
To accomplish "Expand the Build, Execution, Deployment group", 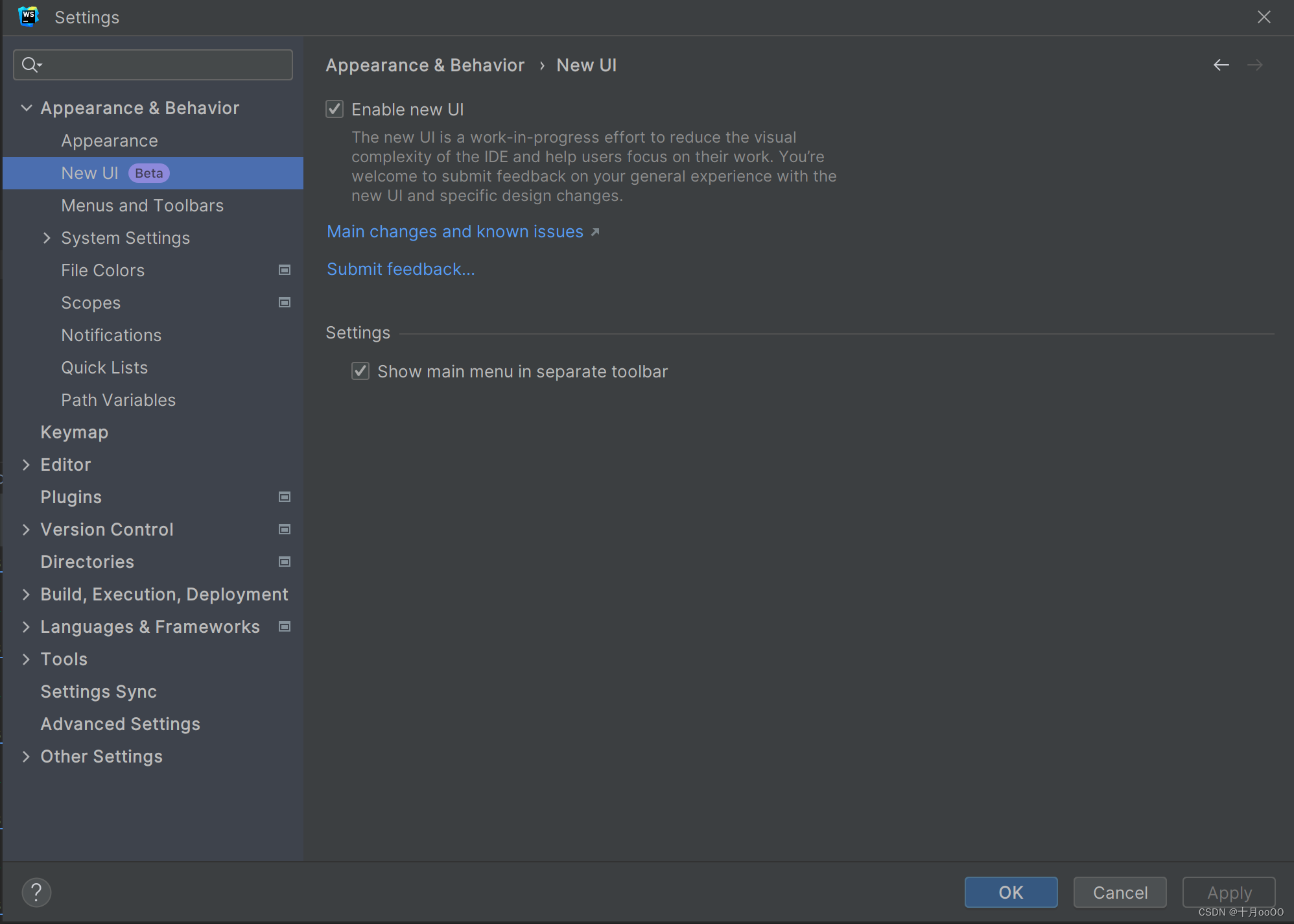I will click(x=27, y=595).
